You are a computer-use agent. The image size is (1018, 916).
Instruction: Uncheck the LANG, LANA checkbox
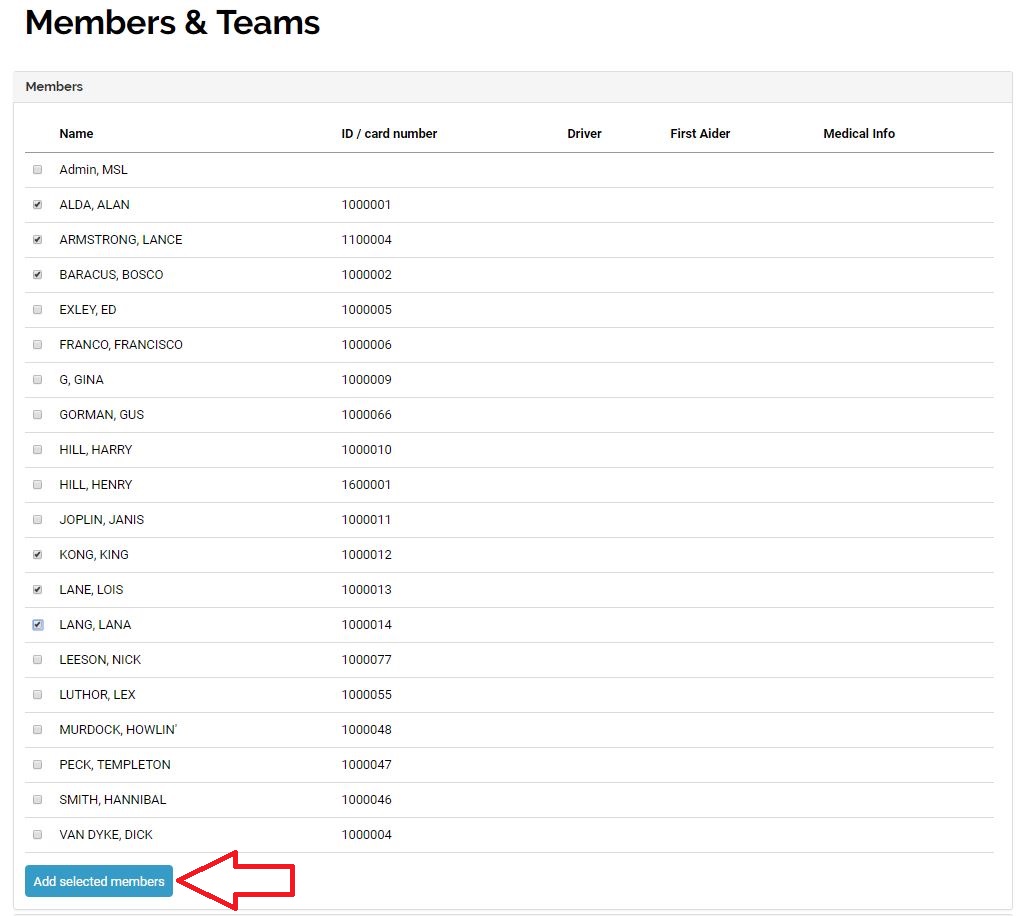(38, 625)
